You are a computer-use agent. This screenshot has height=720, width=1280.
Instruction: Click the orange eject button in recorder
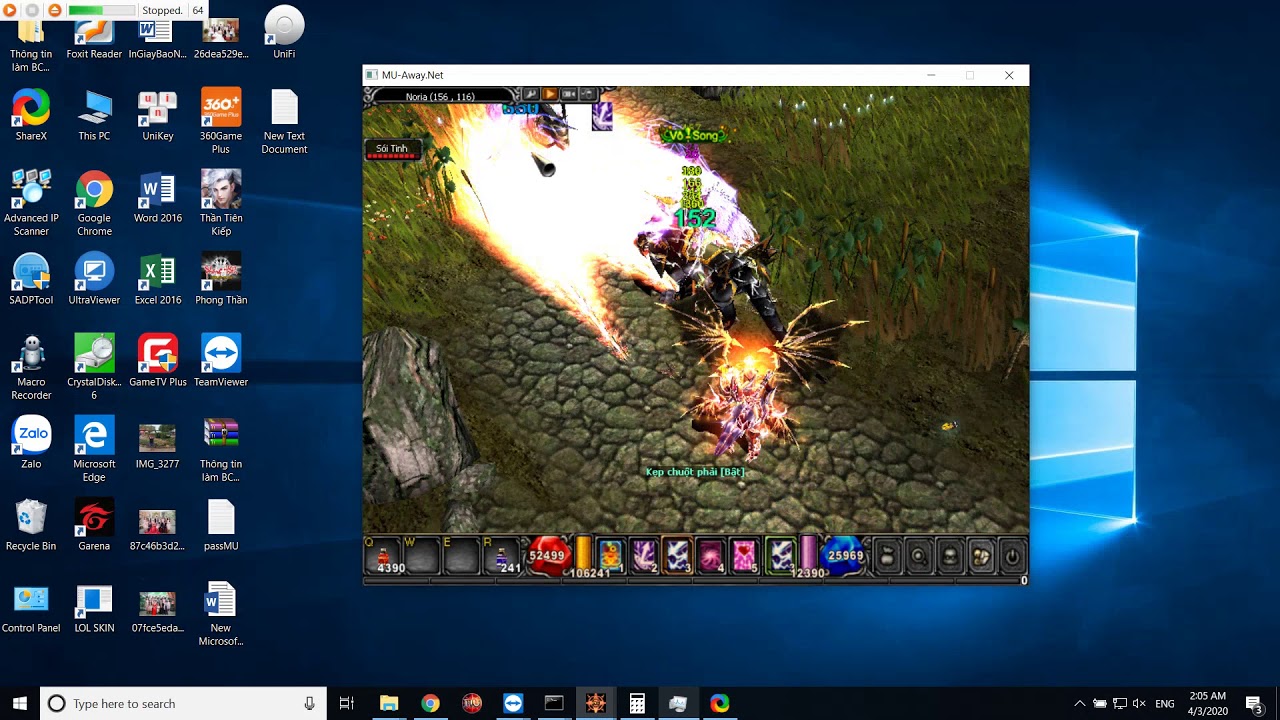[x=54, y=10]
